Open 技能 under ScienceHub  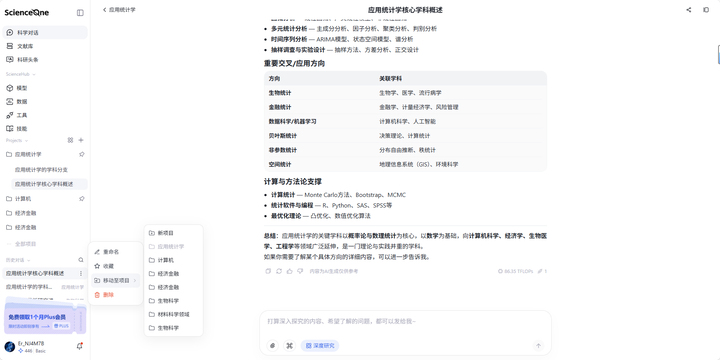click(x=45, y=129)
